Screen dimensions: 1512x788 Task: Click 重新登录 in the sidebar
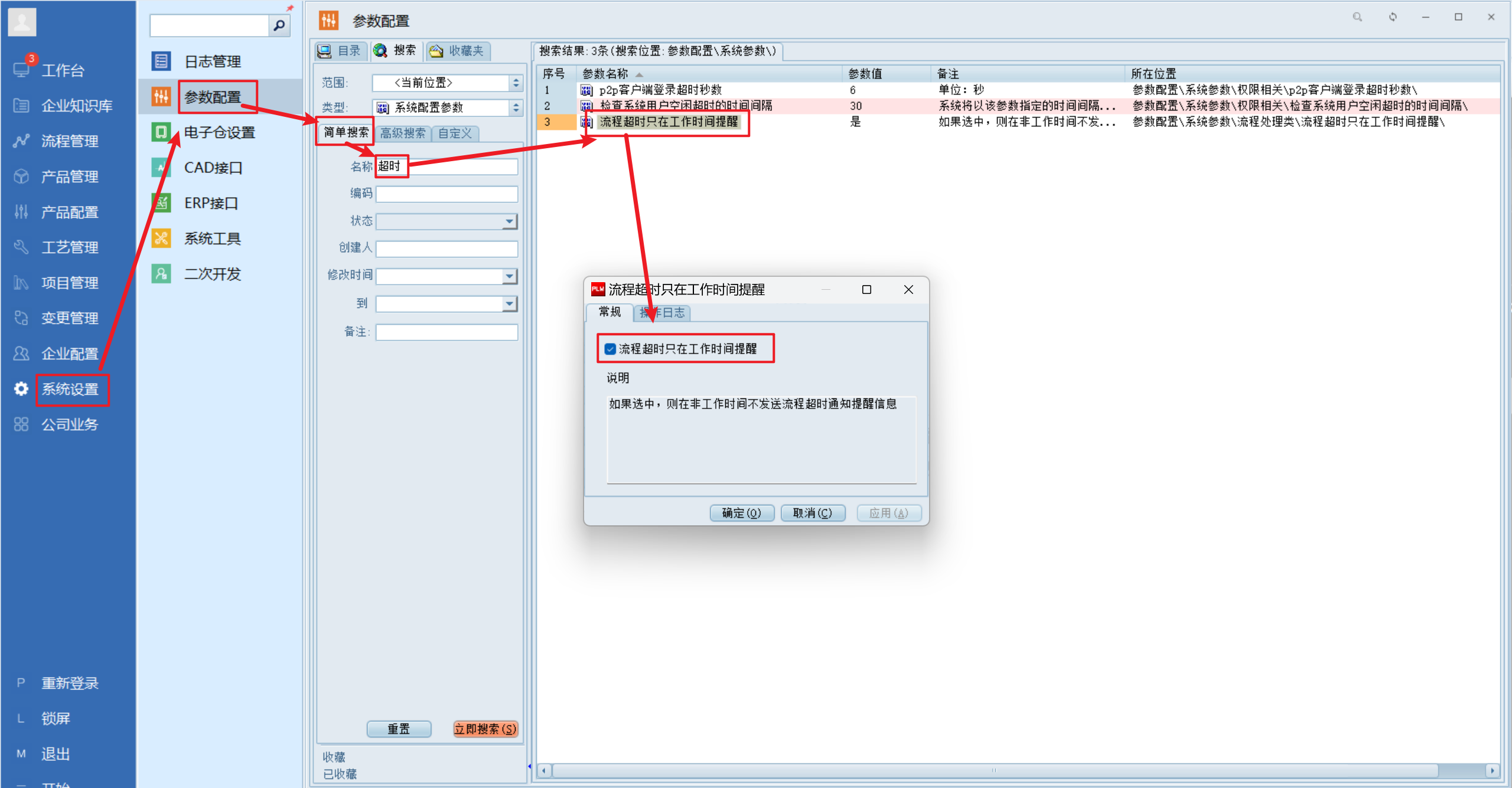tap(70, 683)
